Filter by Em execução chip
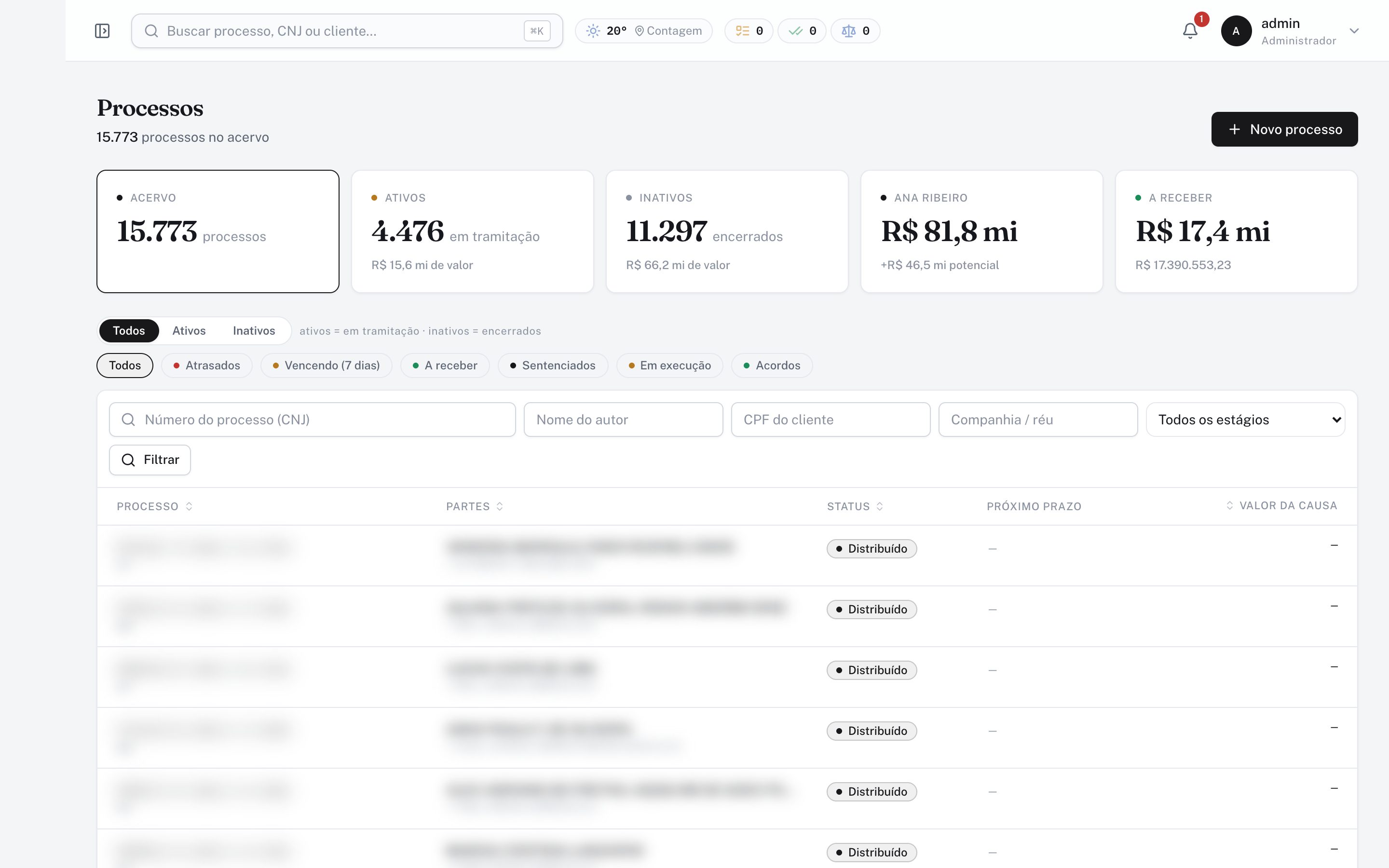 pyautogui.click(x=670, y=366)
